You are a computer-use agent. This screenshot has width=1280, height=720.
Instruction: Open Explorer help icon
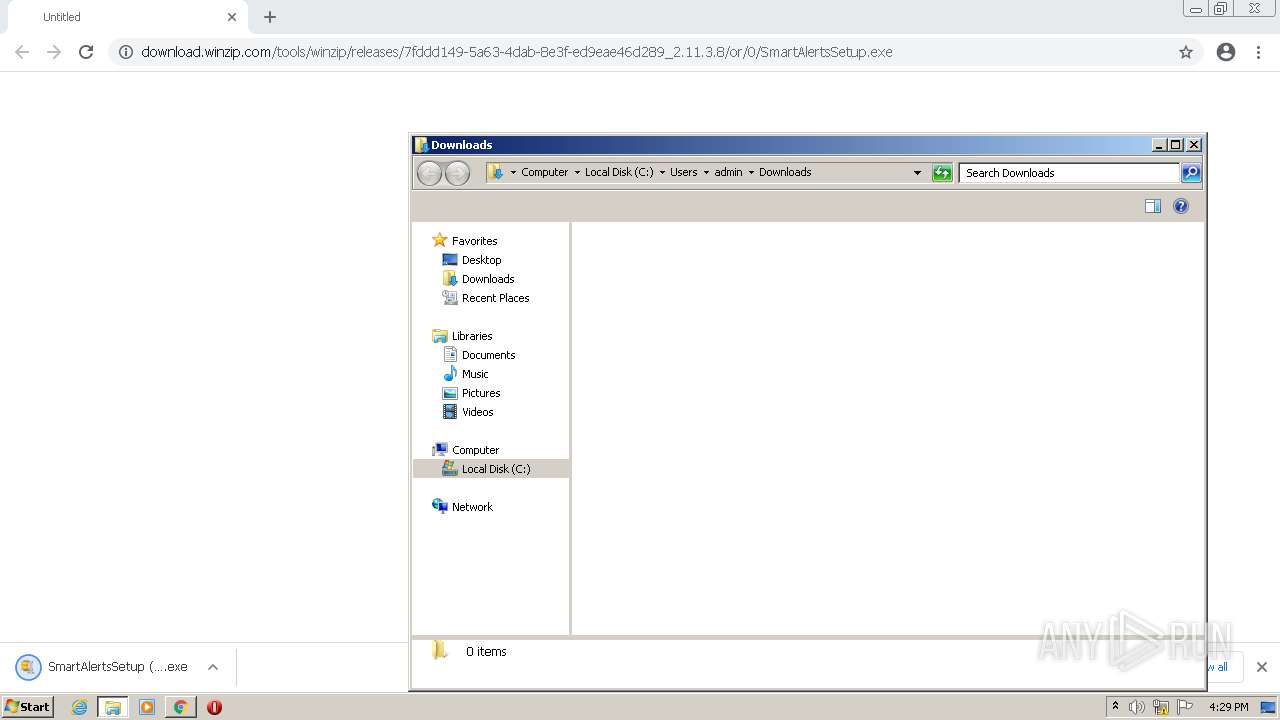(x=1181, y=206)
